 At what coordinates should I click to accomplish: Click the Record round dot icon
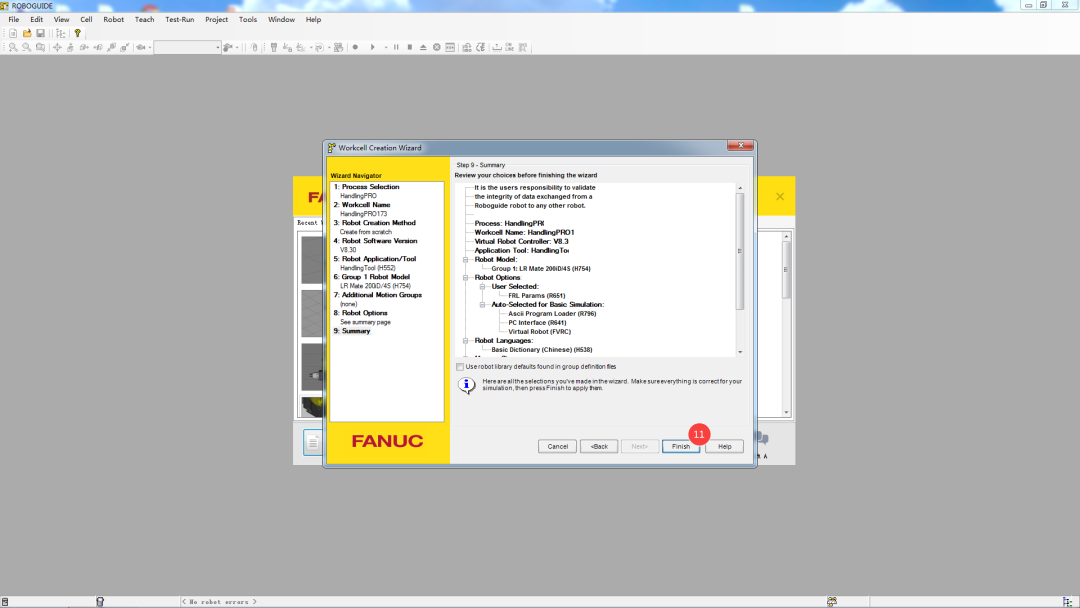[x=355, y=48]
